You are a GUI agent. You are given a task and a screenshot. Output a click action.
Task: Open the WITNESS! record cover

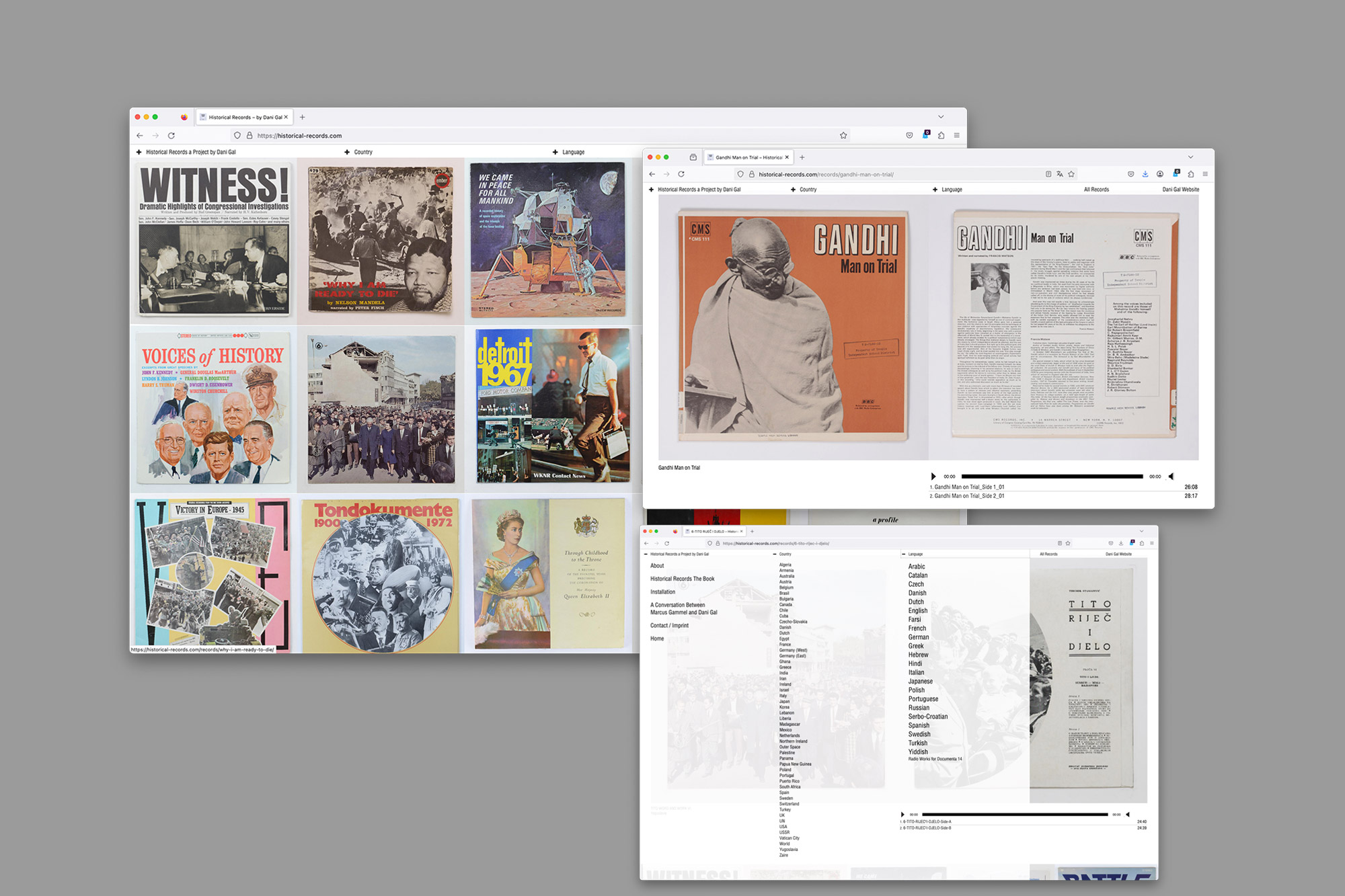214,241
